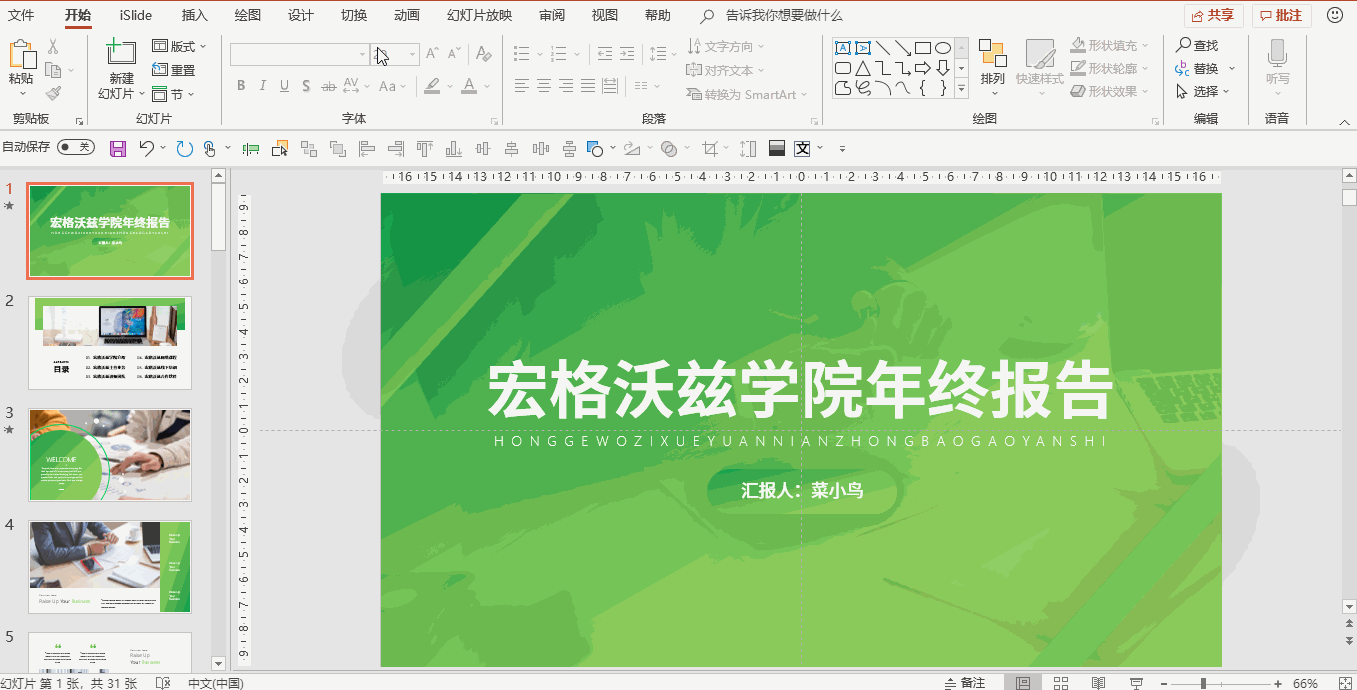Open the 版式 layout dropdown

tap(179, 46)
